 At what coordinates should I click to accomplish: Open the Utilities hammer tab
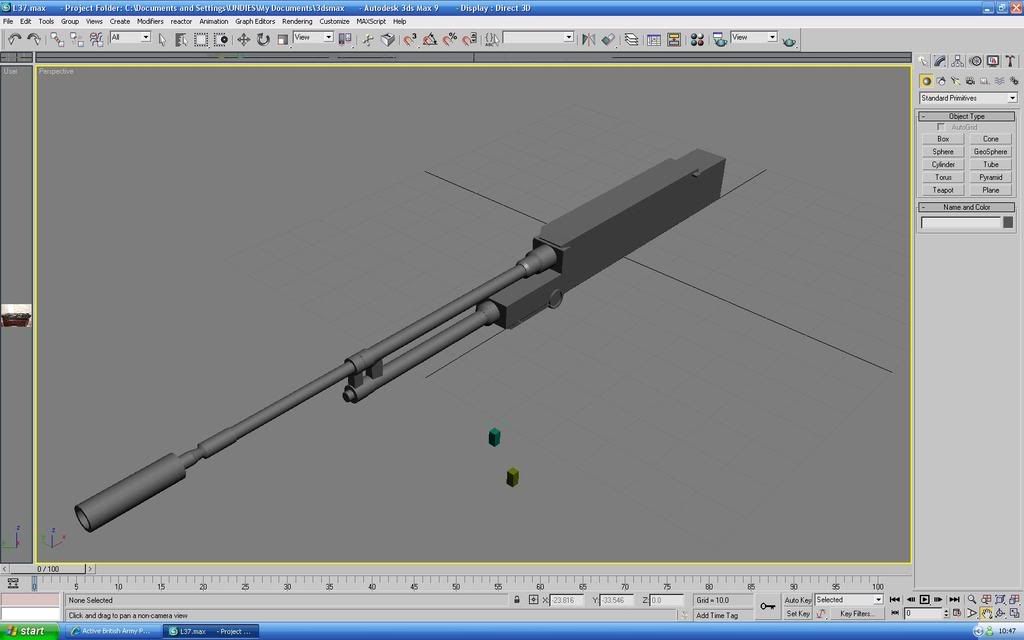tap(1011, 61)
